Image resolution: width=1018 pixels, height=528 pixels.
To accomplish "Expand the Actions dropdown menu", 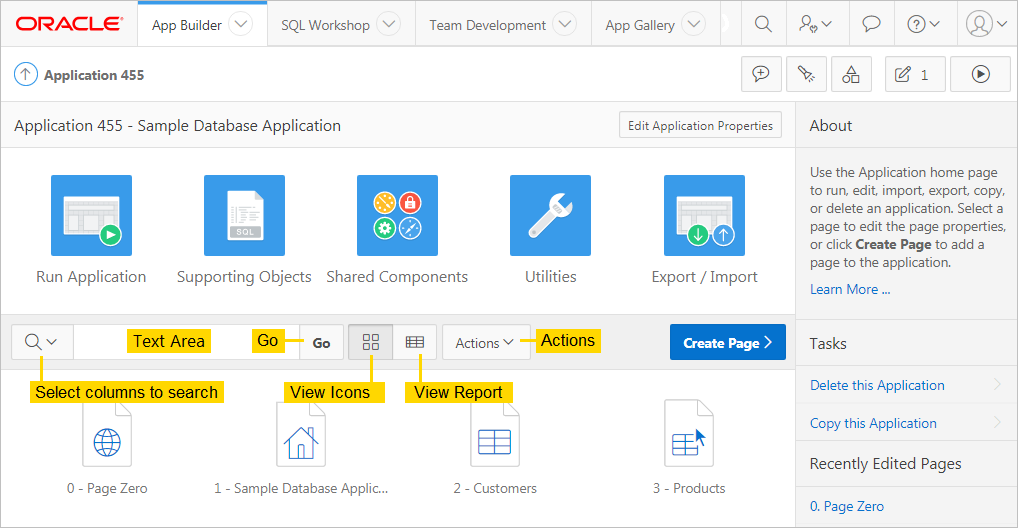I will (x=485, y=342).
